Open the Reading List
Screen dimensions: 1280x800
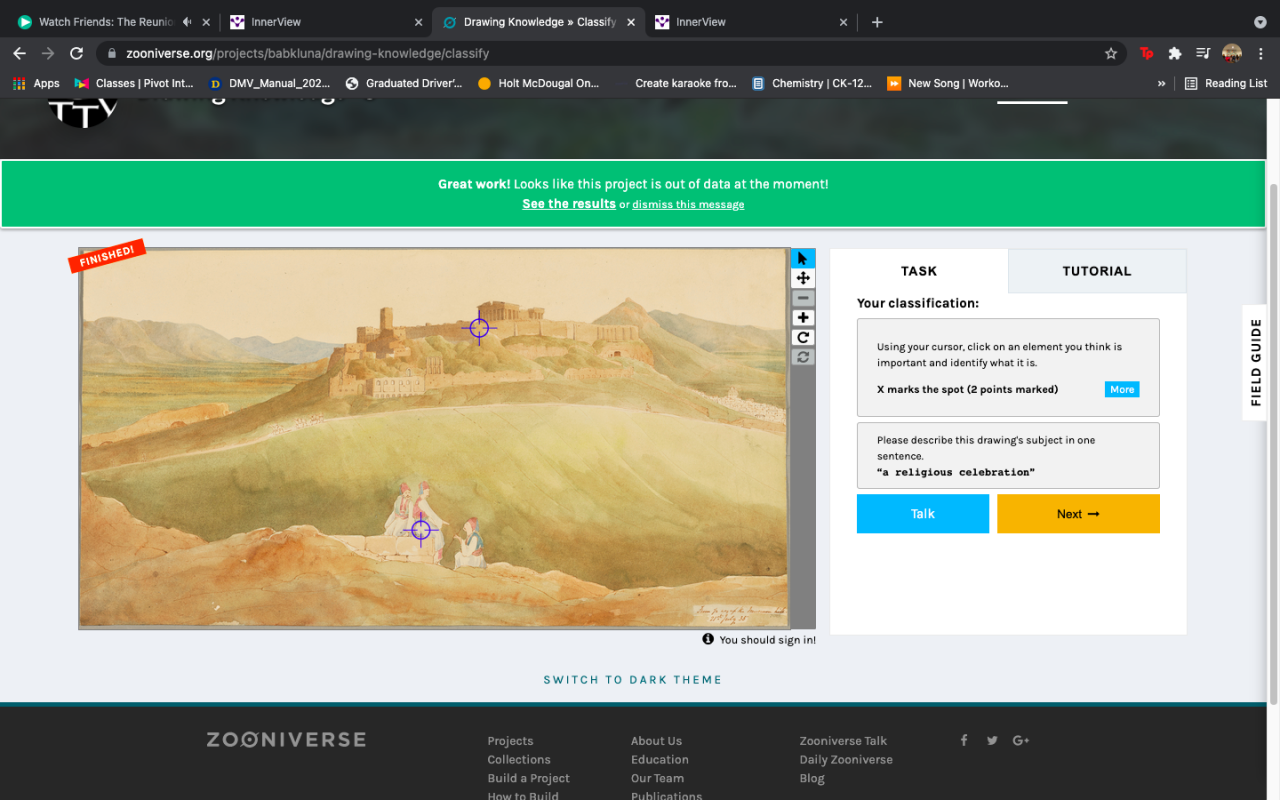[x=1226, y=83]
